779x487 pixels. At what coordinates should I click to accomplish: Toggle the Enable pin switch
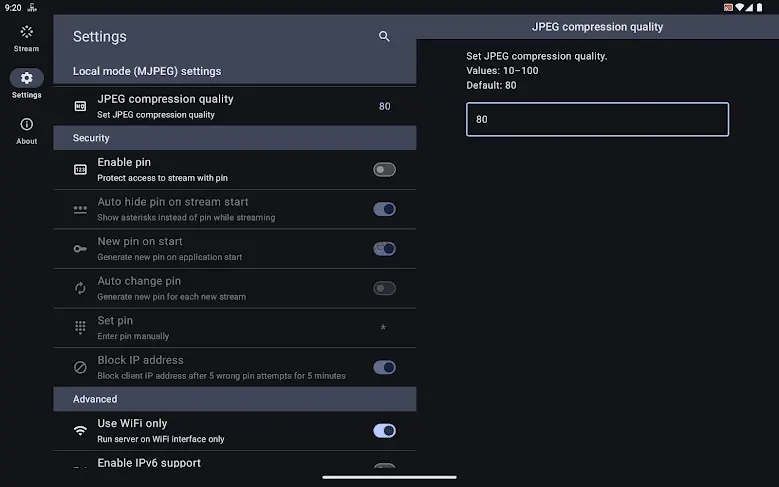click(384, 170)
